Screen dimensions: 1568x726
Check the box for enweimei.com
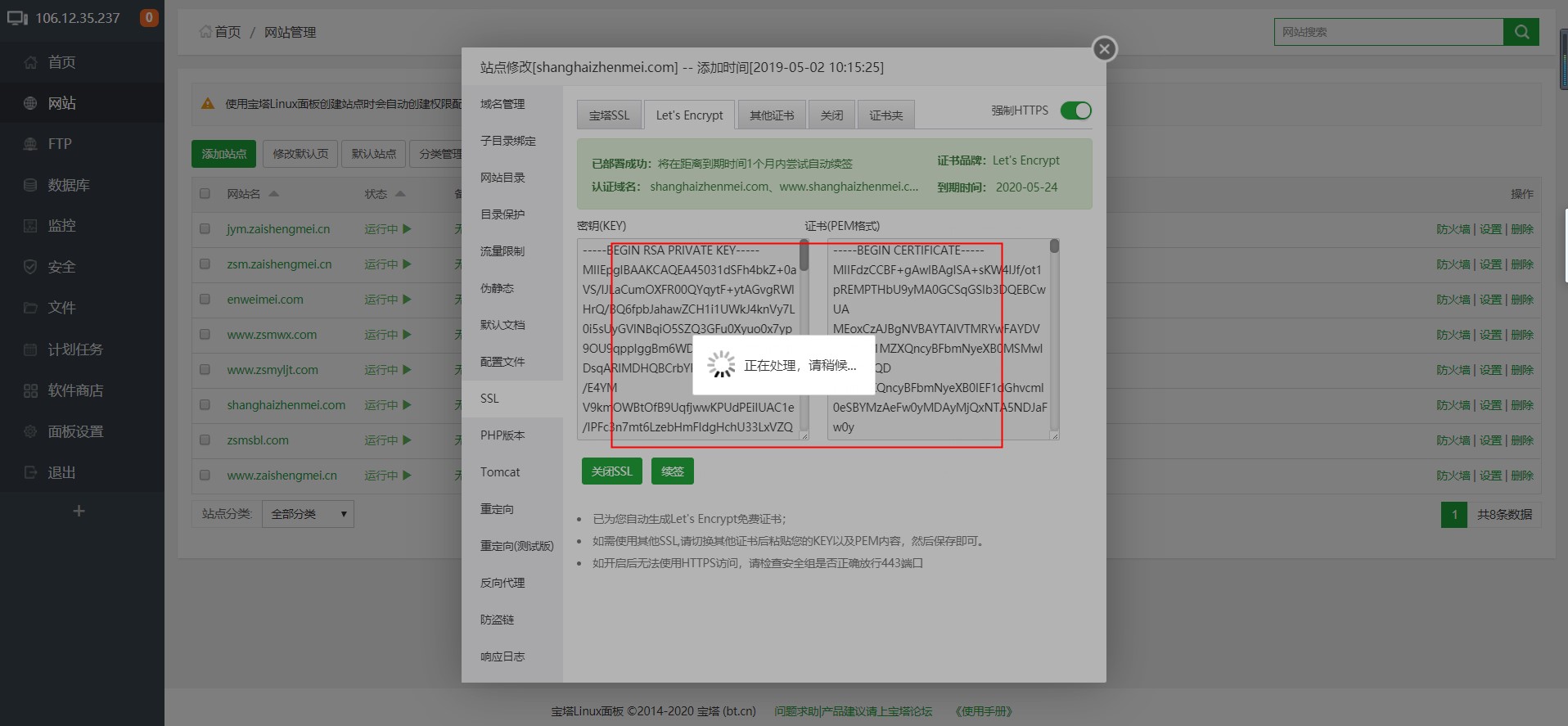205,300
